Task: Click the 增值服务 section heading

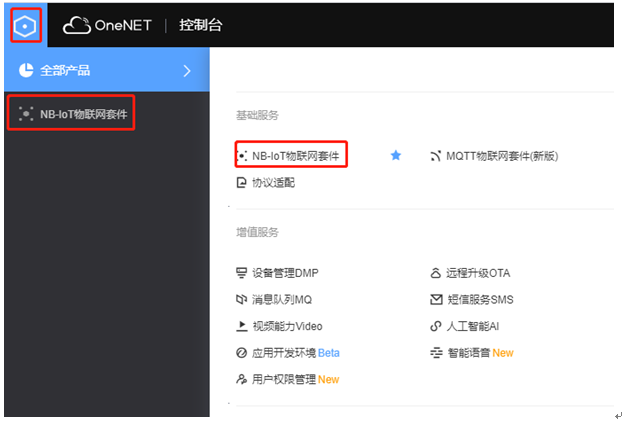Action: [257, 232]
